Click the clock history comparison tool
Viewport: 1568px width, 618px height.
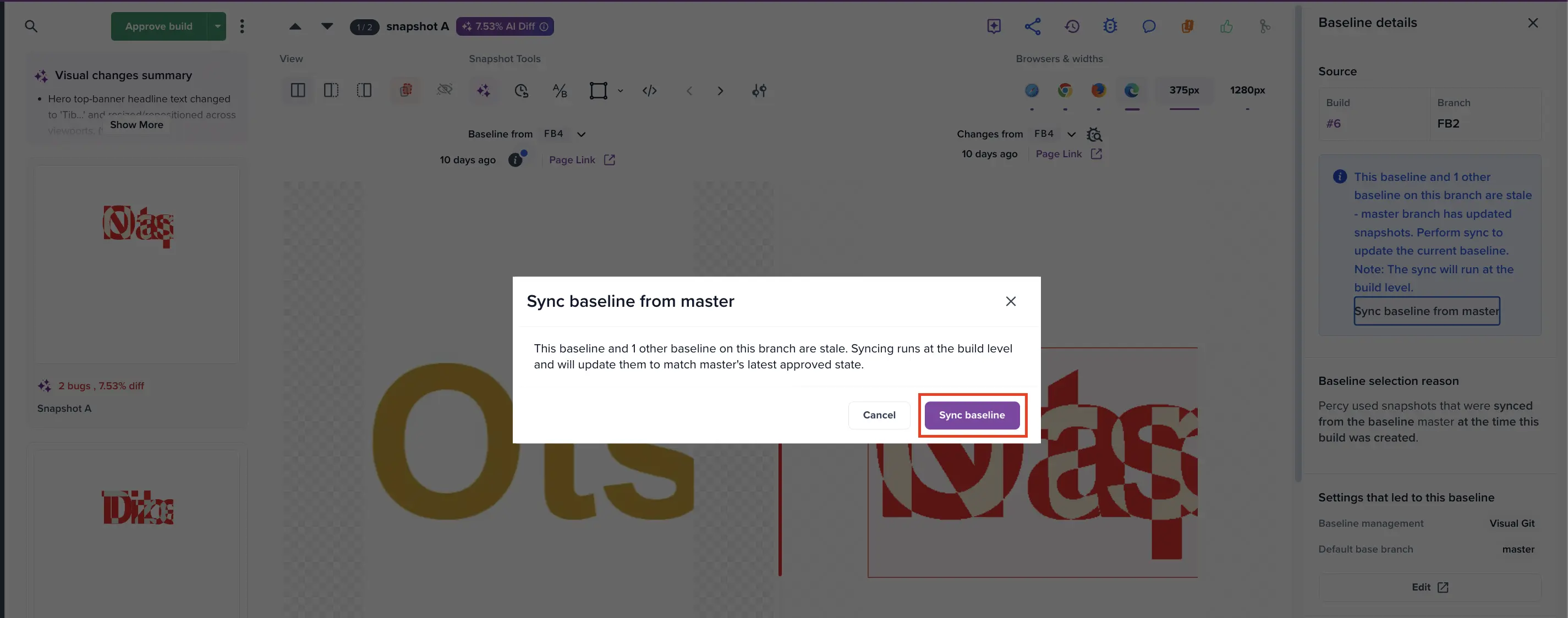[522, 91]
